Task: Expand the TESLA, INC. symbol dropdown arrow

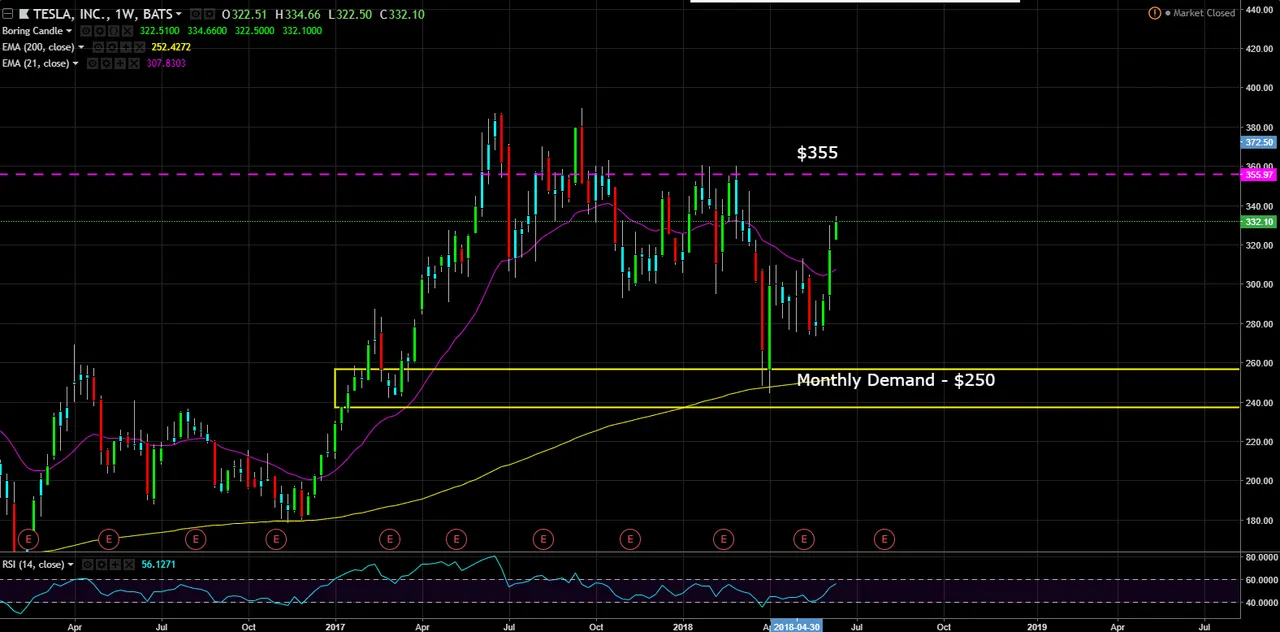Action: (178, 14)
